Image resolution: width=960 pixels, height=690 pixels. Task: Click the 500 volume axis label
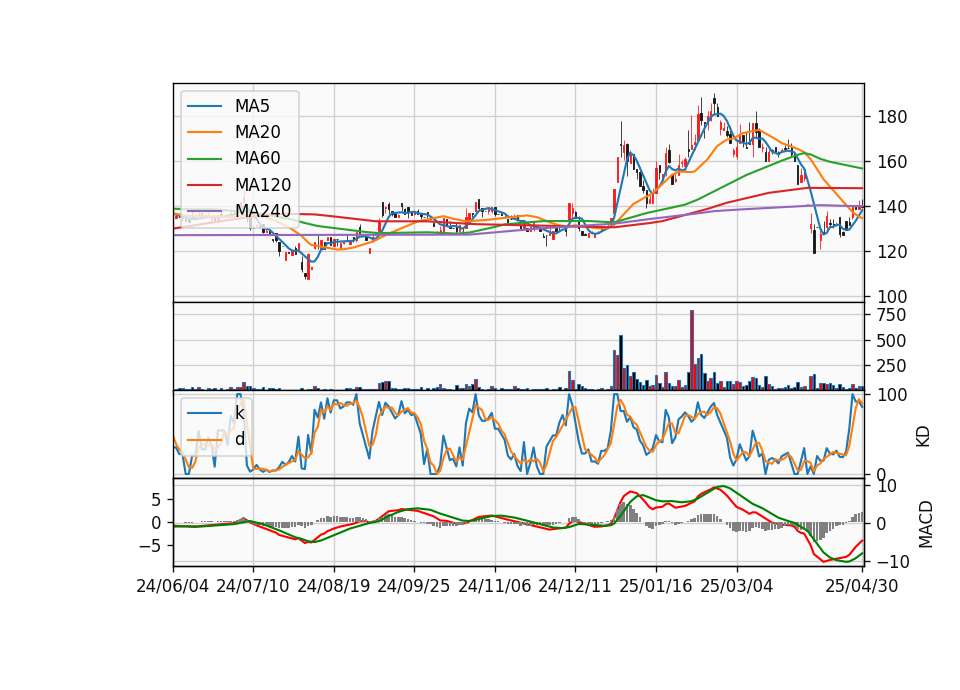(891, 340)
